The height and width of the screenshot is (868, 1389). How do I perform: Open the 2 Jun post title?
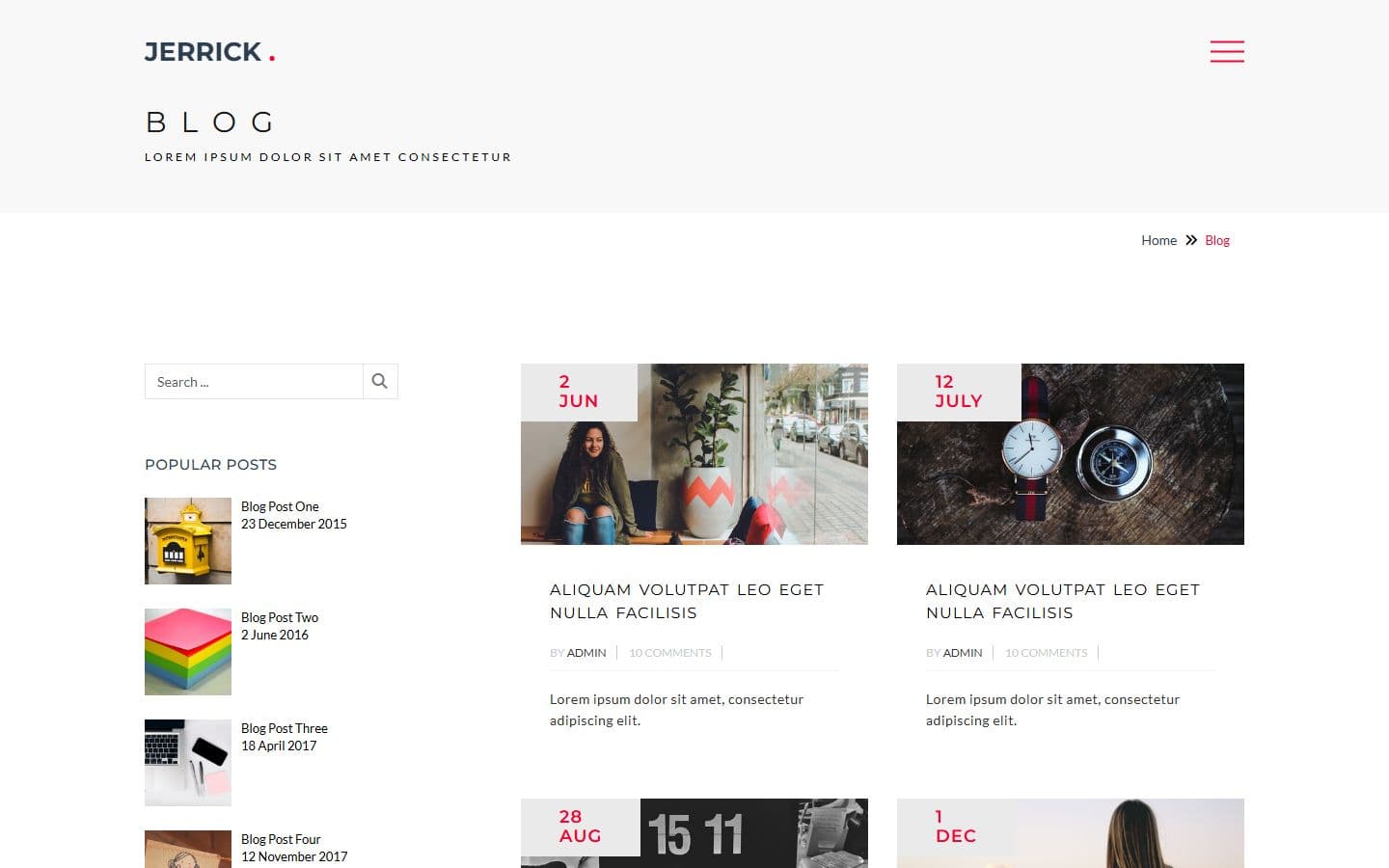(x=687, y=601)
